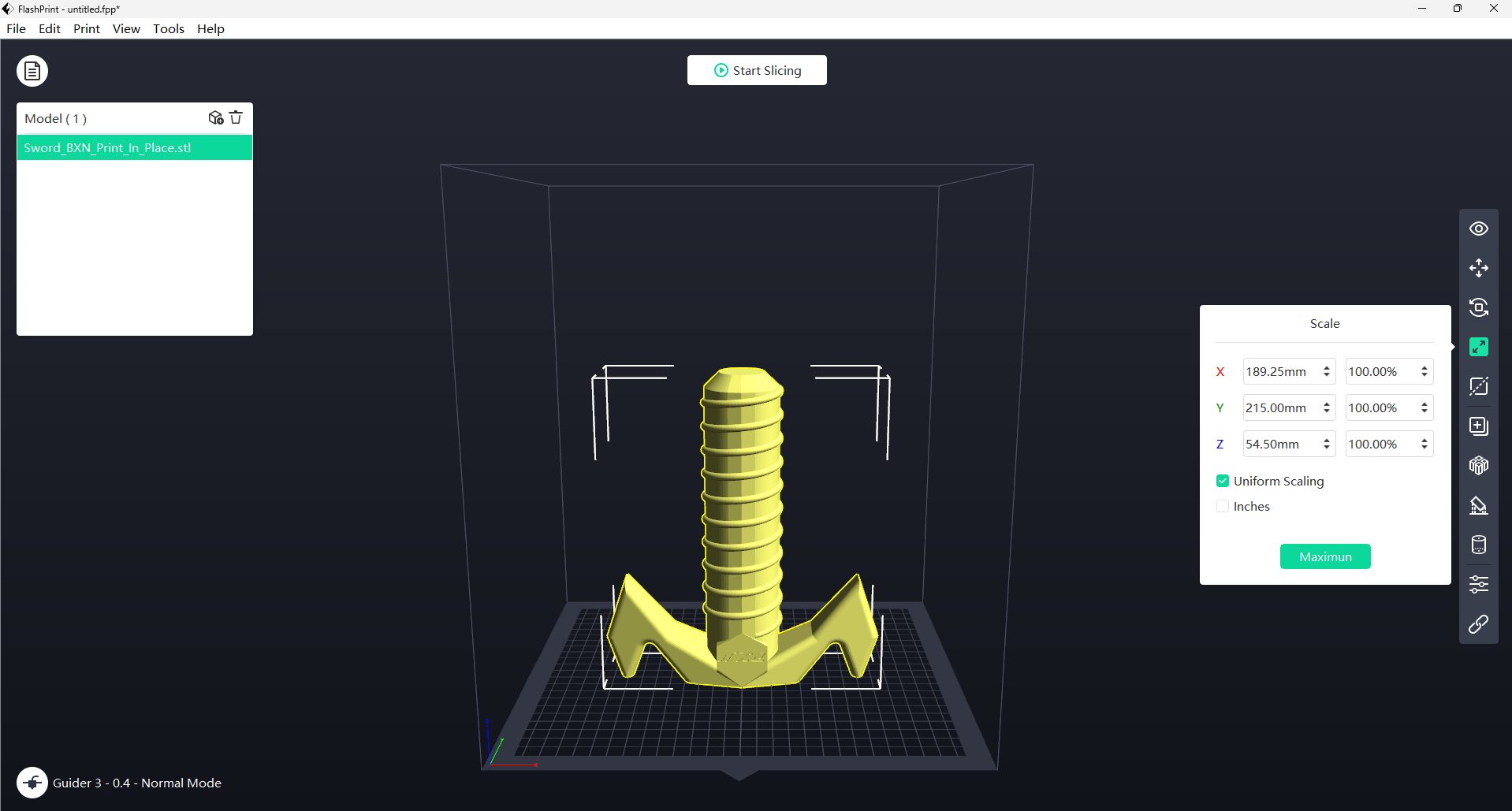Screen dimensions: 1512x811
Task: Click the add model cube icon
Action: (x=216, y=117)
